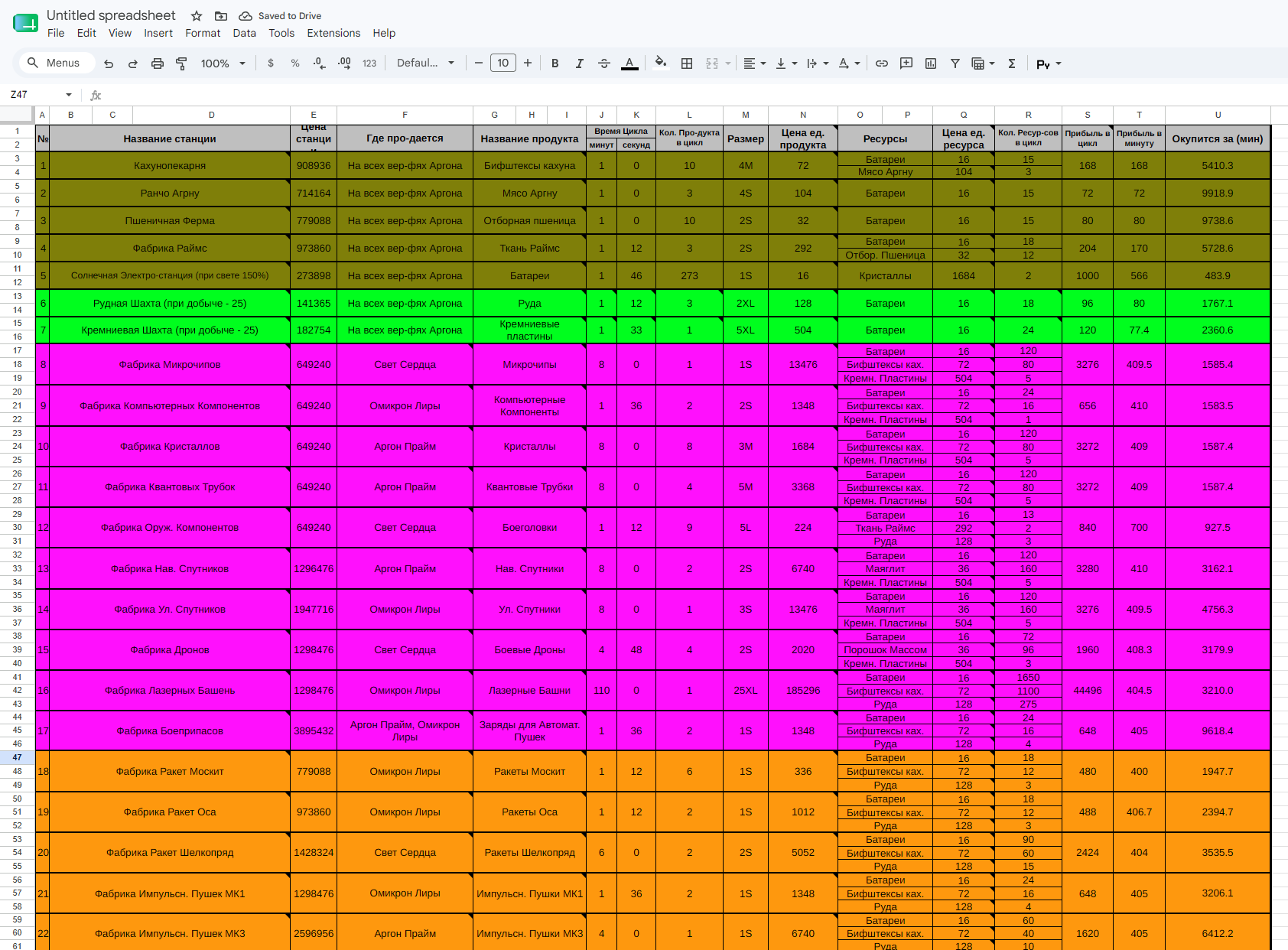Open the text color picker
Viewport: 1288px width, 950px height.
(x=629, y=63)
